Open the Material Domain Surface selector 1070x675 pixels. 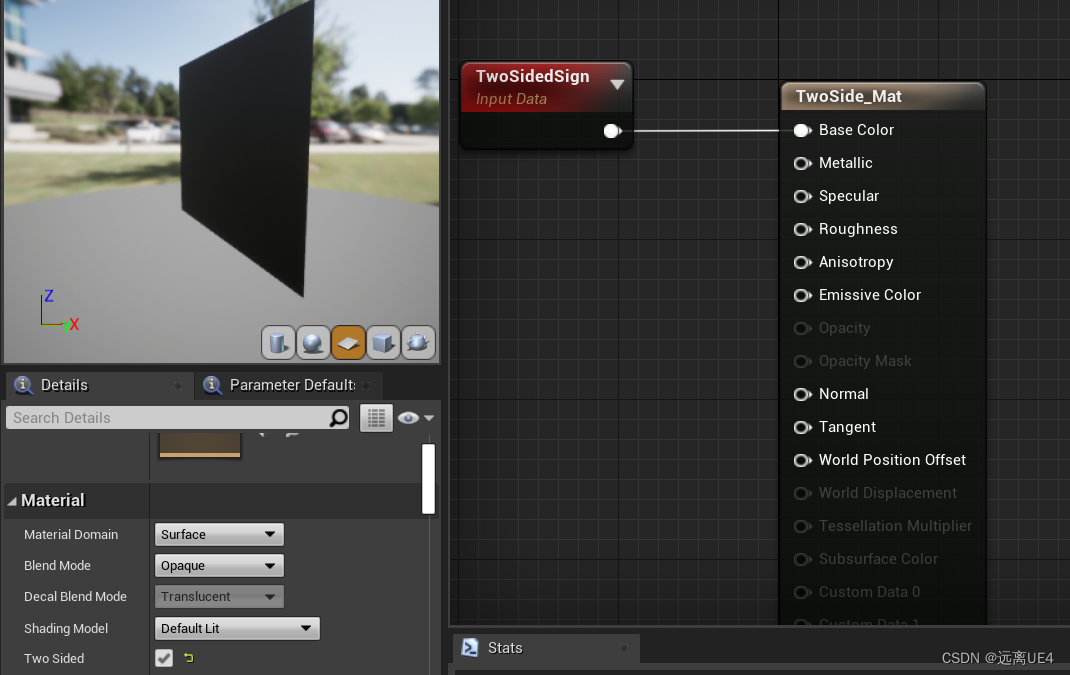(x=218, y=534)
